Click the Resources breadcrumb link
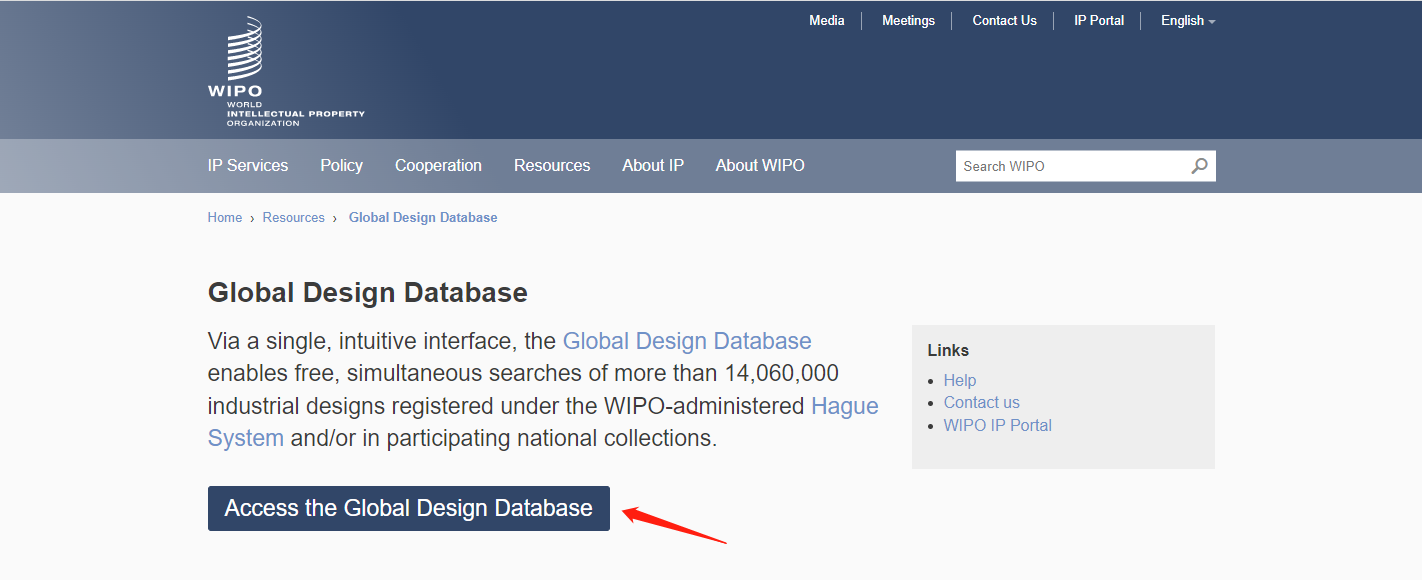This screenshot has width=1422, height=580. (x=293, y=218)
